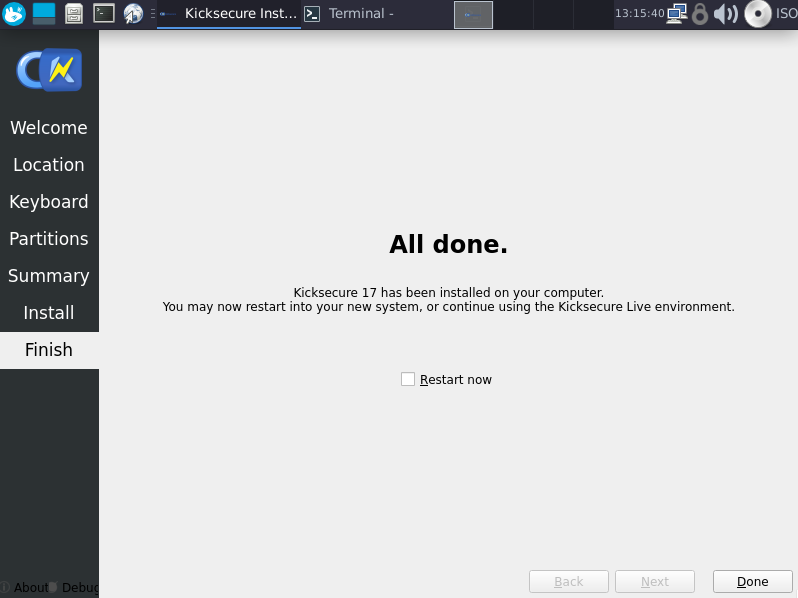
Task: Click the network connections tray icon
Action: (677, 14)
